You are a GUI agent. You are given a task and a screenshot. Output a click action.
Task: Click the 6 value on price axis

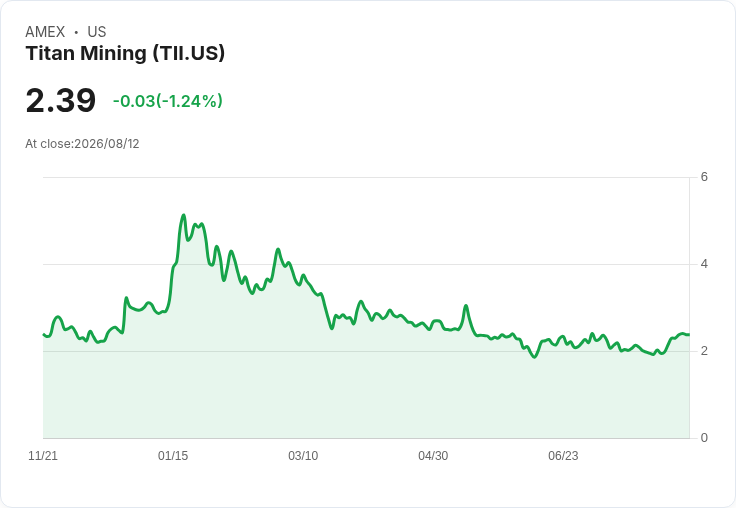click(704, 177)
